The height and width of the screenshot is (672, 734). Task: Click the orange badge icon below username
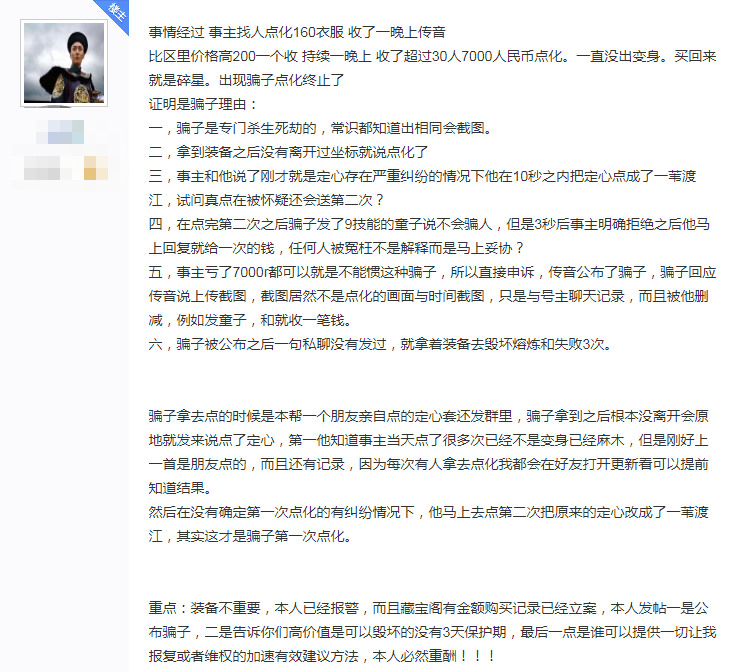tap(96, 168)
